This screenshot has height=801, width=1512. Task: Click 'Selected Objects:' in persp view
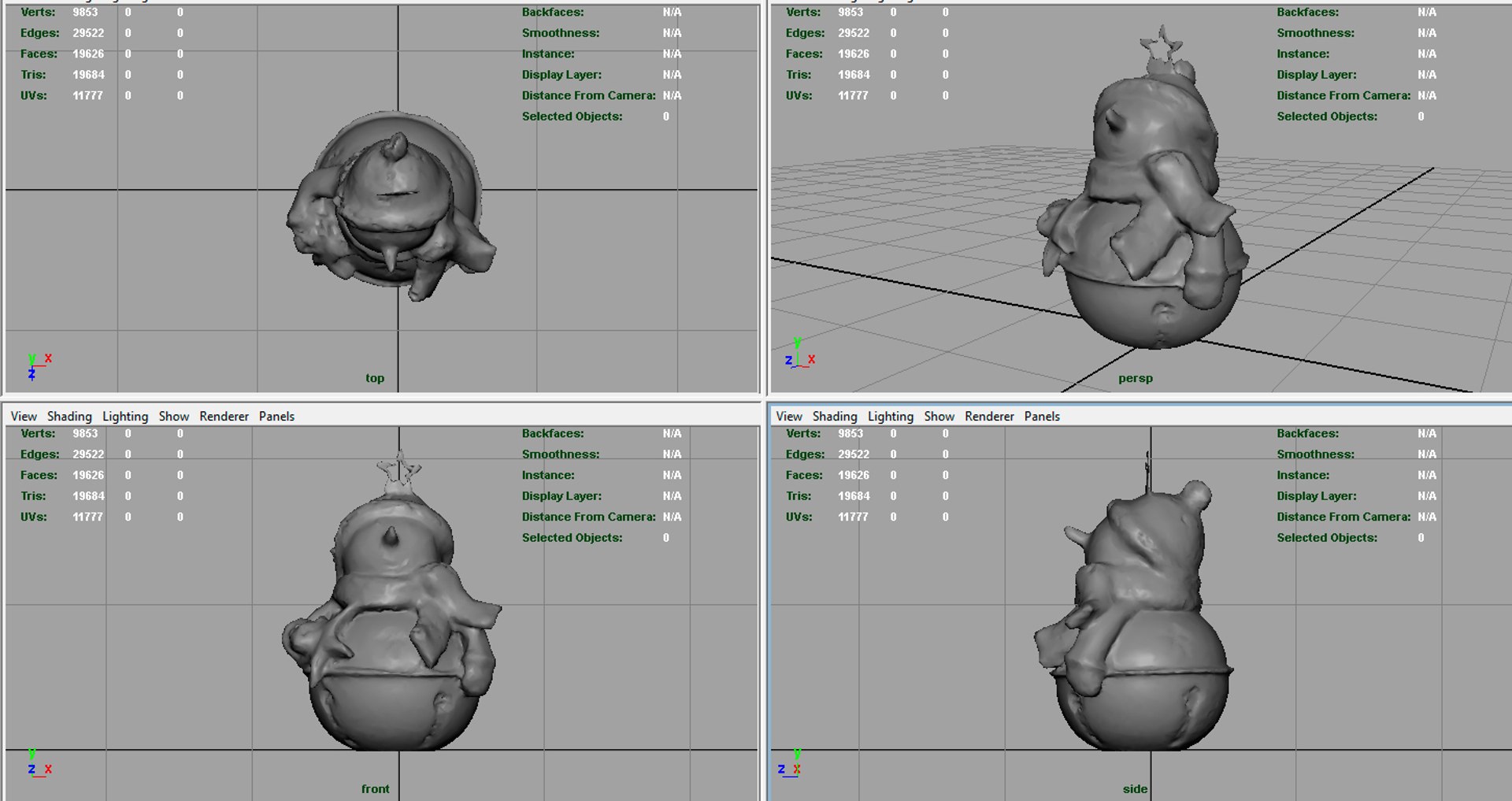pos(1327,116)
